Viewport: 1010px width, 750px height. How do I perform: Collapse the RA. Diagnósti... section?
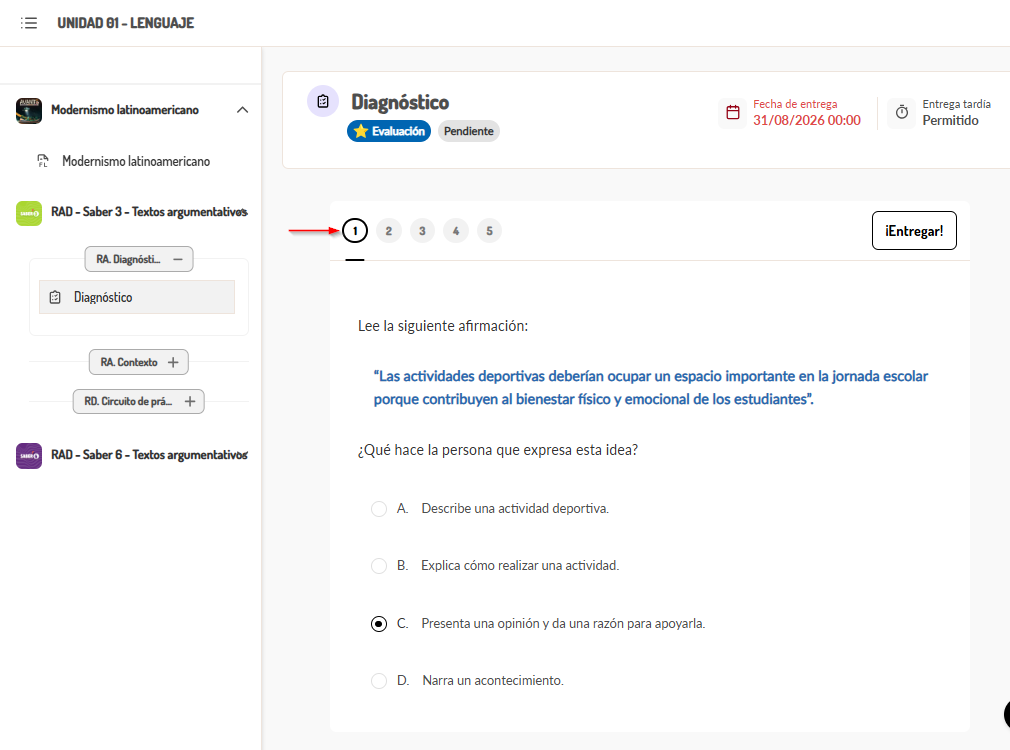[138, 259]
